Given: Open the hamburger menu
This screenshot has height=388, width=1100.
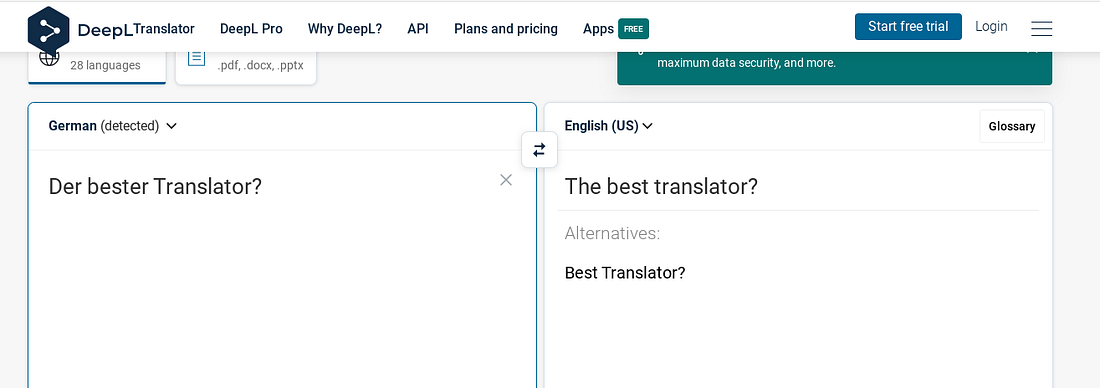Looking at the screenshot, I should (x=1041, y=28).
